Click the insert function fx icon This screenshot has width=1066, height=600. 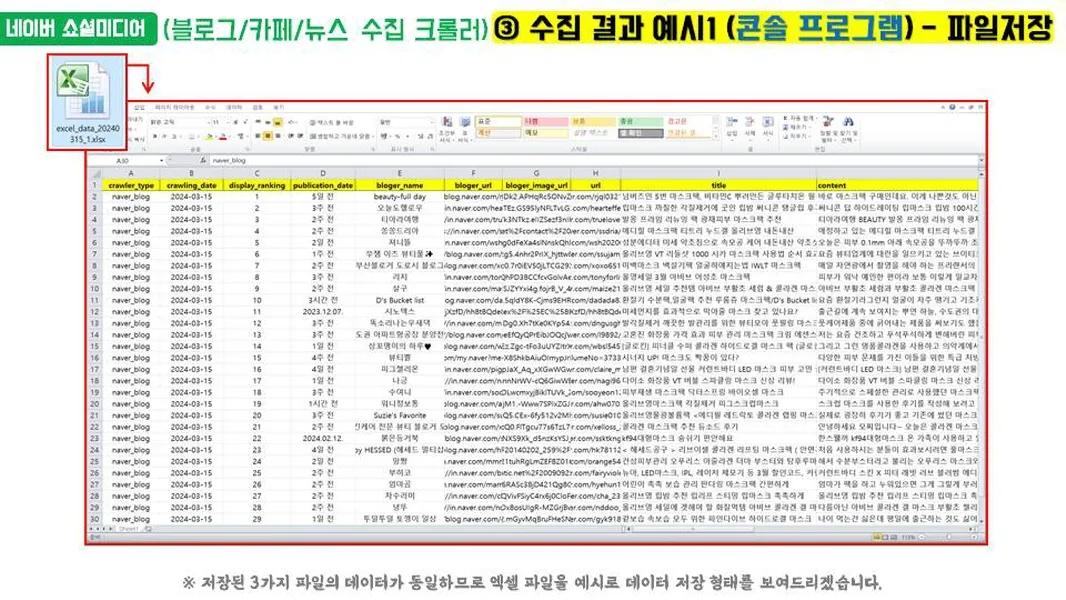point(203,160)
